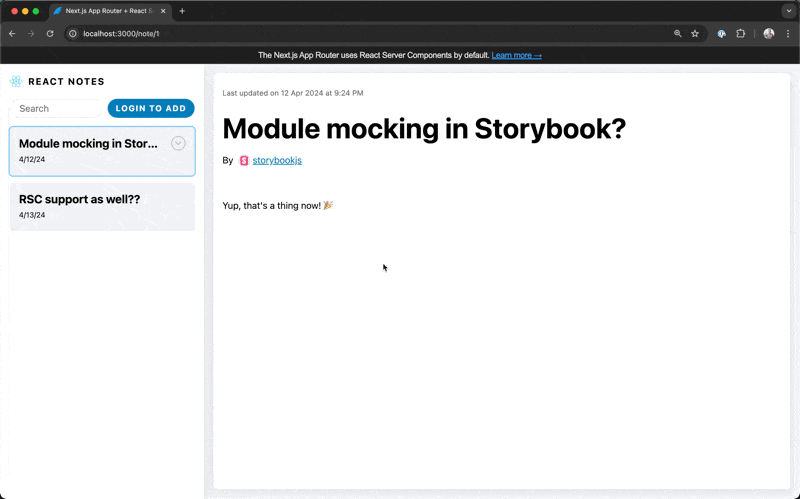Open the storybookjs author link
Image resolution: width=800 pixels, height=499 pixels.
(x=277, y=160)
